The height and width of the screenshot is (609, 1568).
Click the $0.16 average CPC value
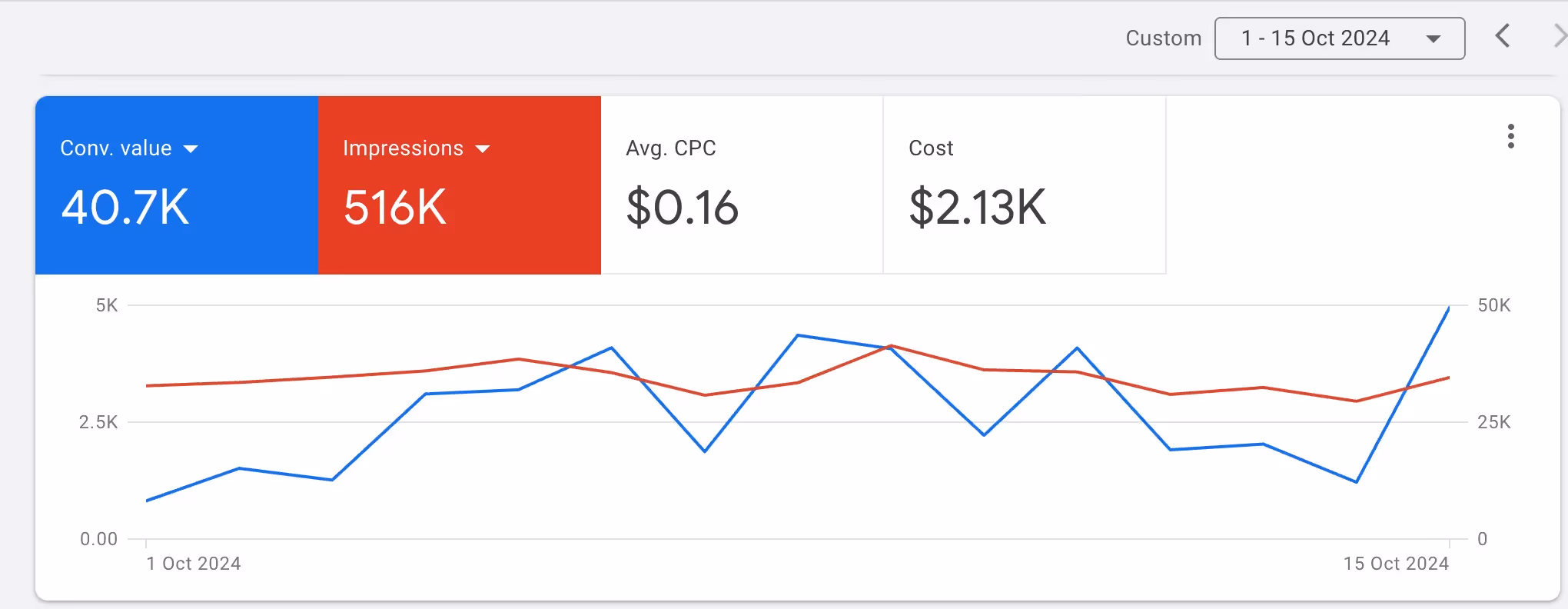click(x=683, y=208)
